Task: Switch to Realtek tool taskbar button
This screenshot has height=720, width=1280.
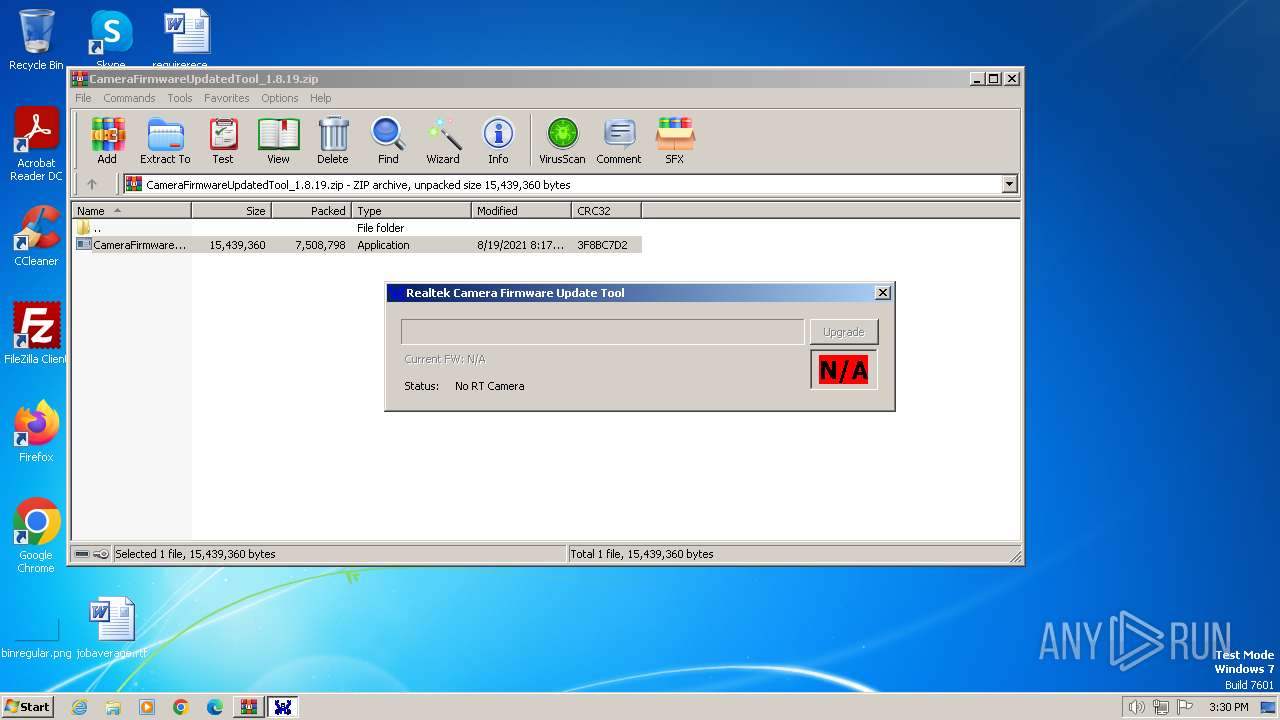Action: coord(283,707)
